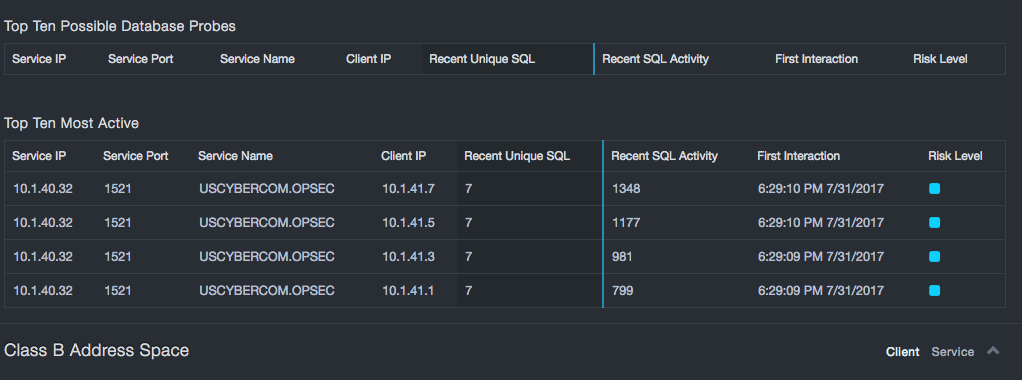Click risk level square for client 10.1.41.5

tap(934, 223)
